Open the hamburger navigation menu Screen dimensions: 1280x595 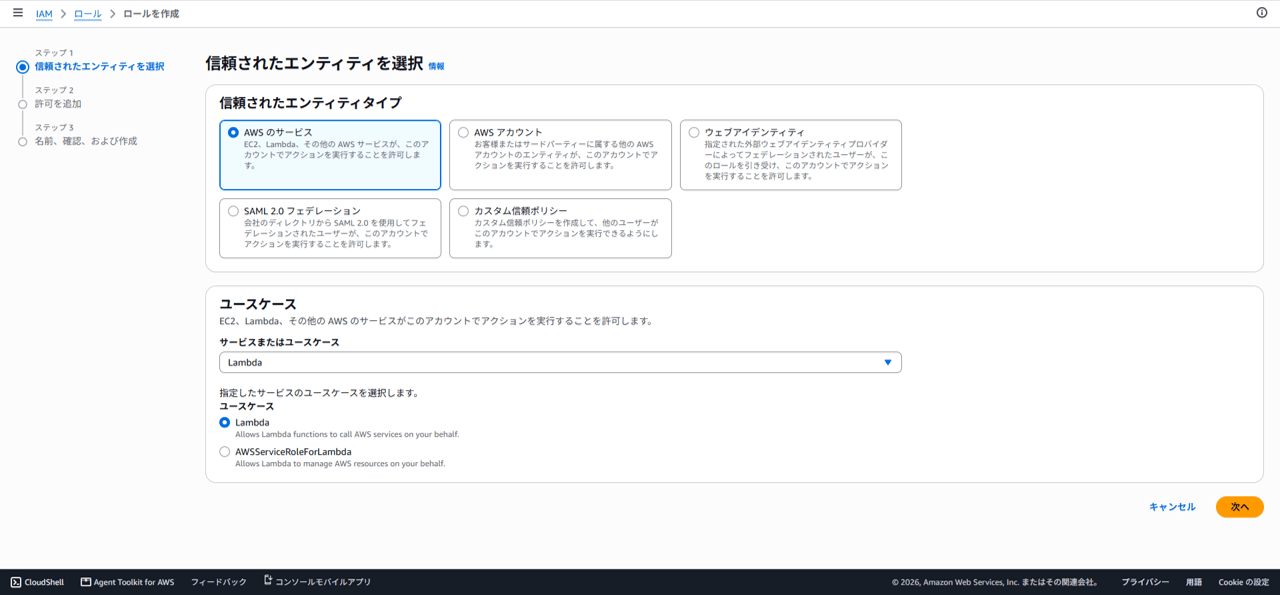point(18,13)
